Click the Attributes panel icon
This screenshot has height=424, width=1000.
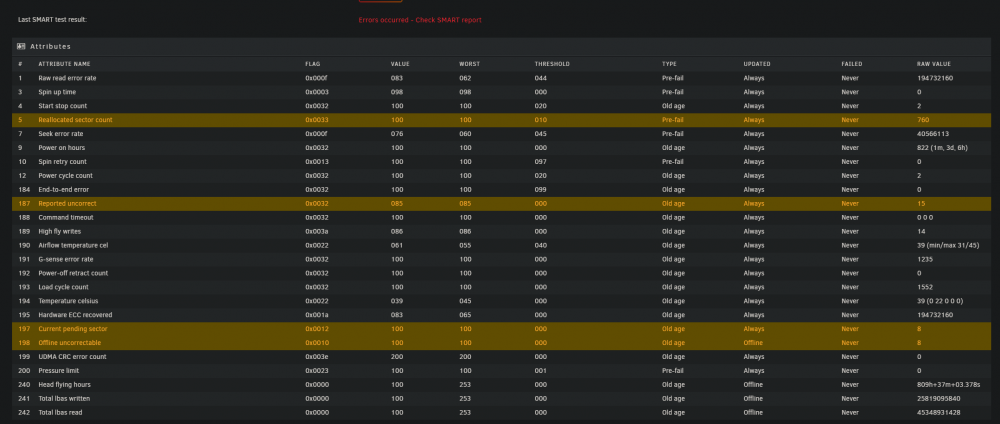point(20,47)
